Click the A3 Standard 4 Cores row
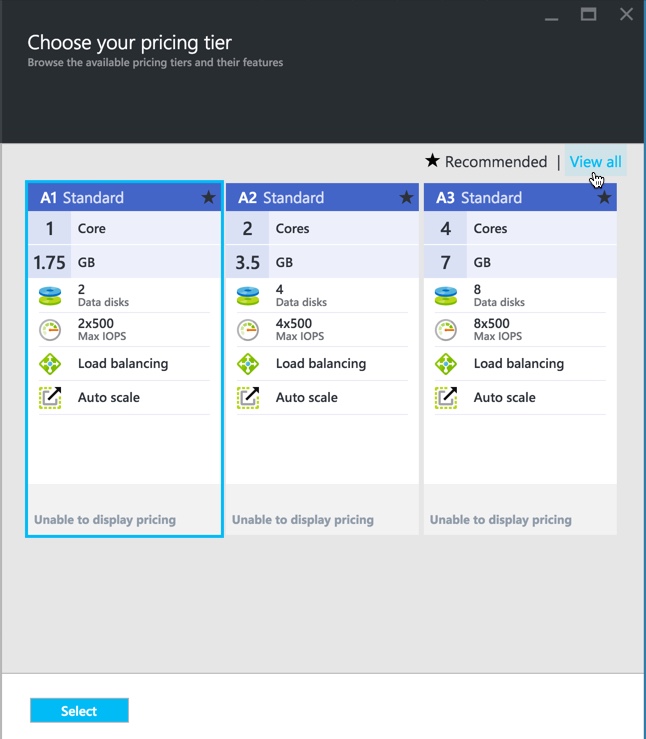Image resolution: width=646 pixels, height=739 pixels. pos(519,229)
